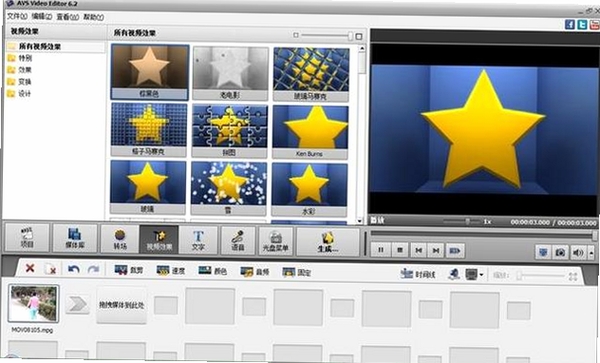Click the audio mixer icon beside 时间线
Image resolution: width=600 pixels, height=363 pixels.
coord(454,274)
